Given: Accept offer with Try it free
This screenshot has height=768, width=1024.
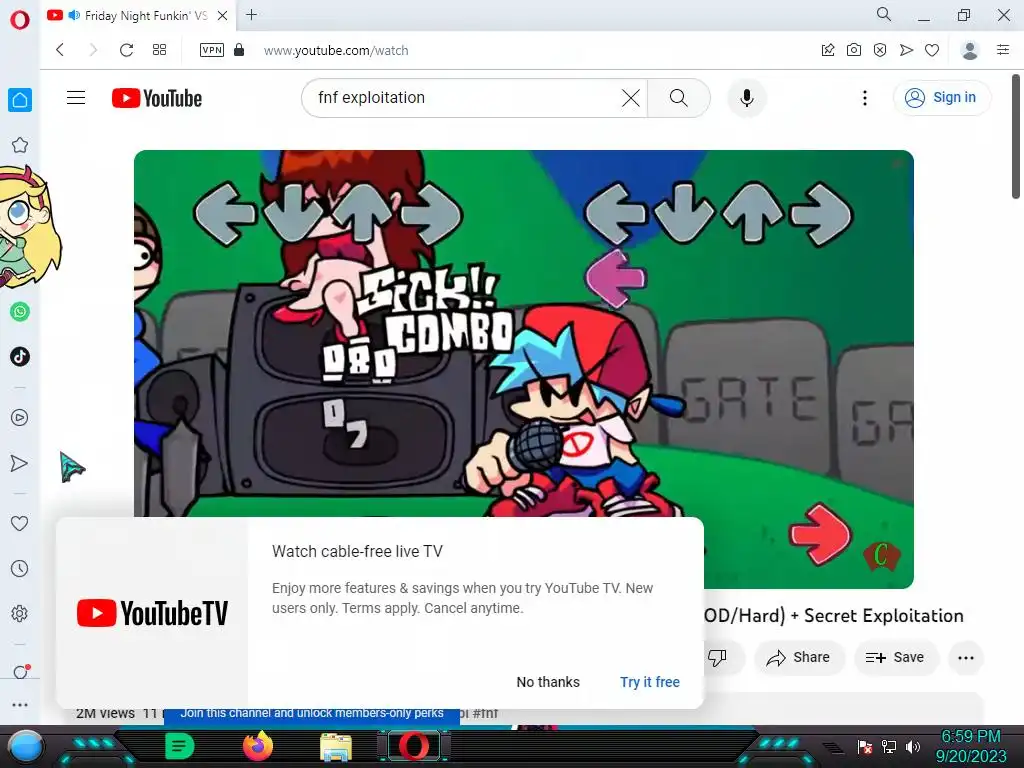Looking at the screenshot, I should pos(650,682).
